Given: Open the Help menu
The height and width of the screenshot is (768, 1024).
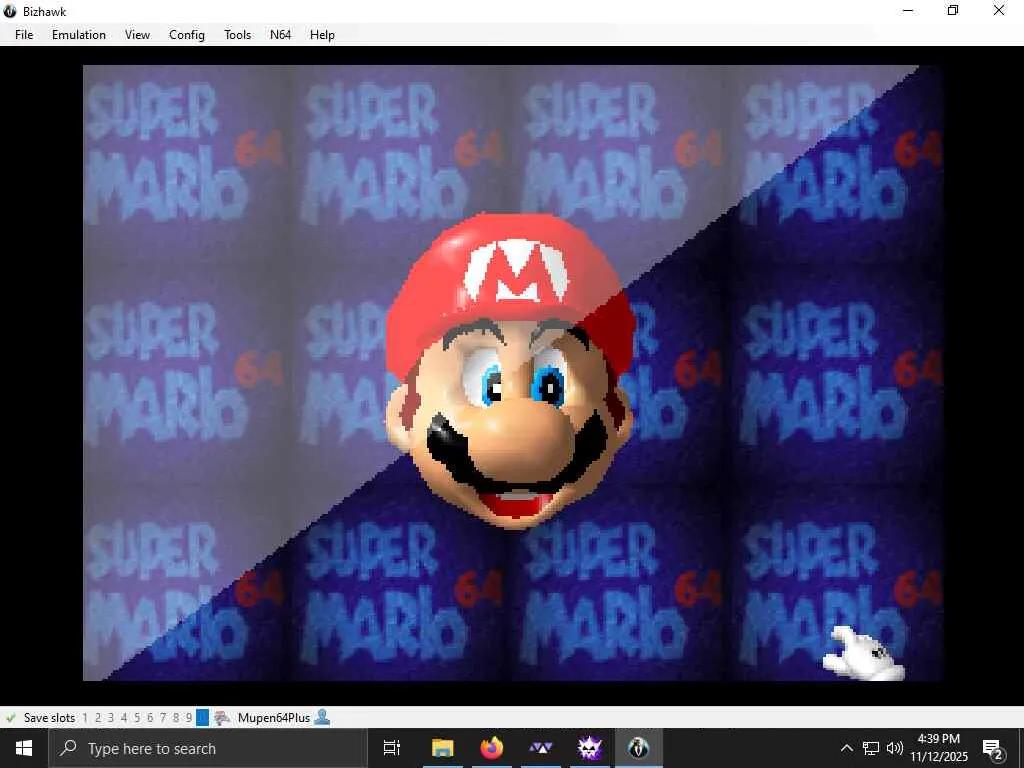Looking at the screenshot, I should coord(322,35).
